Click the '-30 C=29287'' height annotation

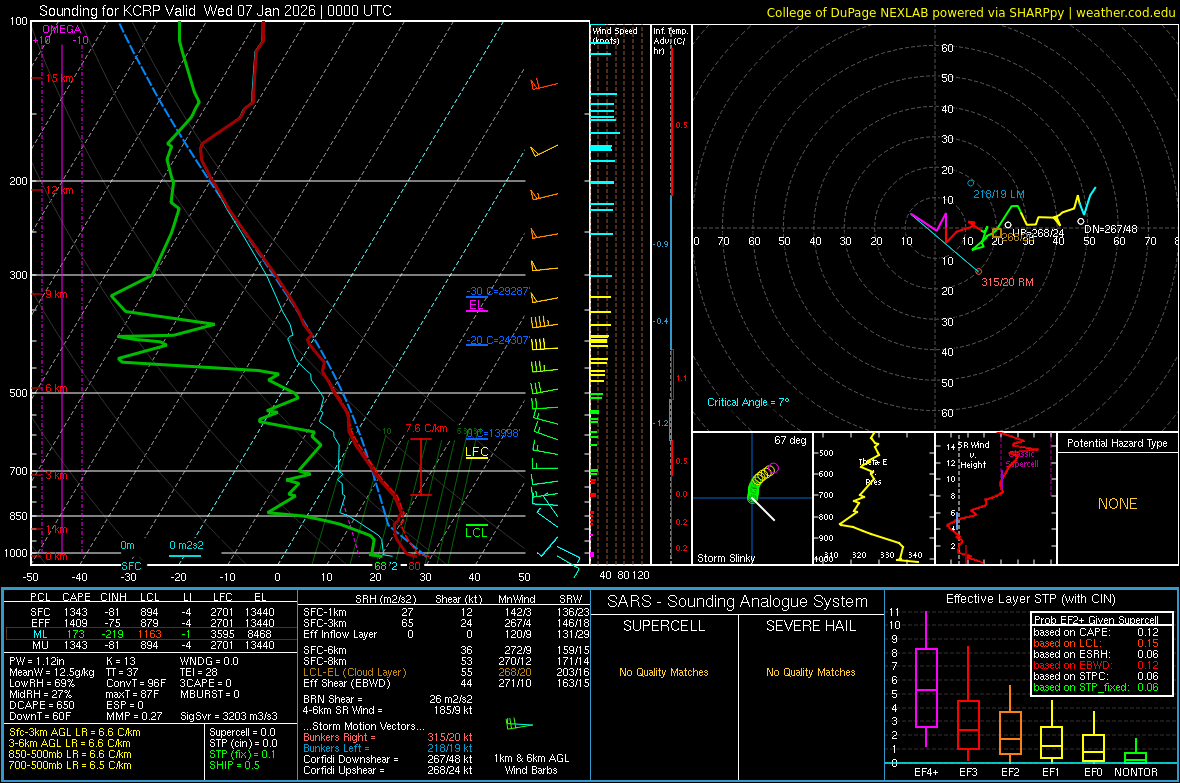tap(498, 291)
